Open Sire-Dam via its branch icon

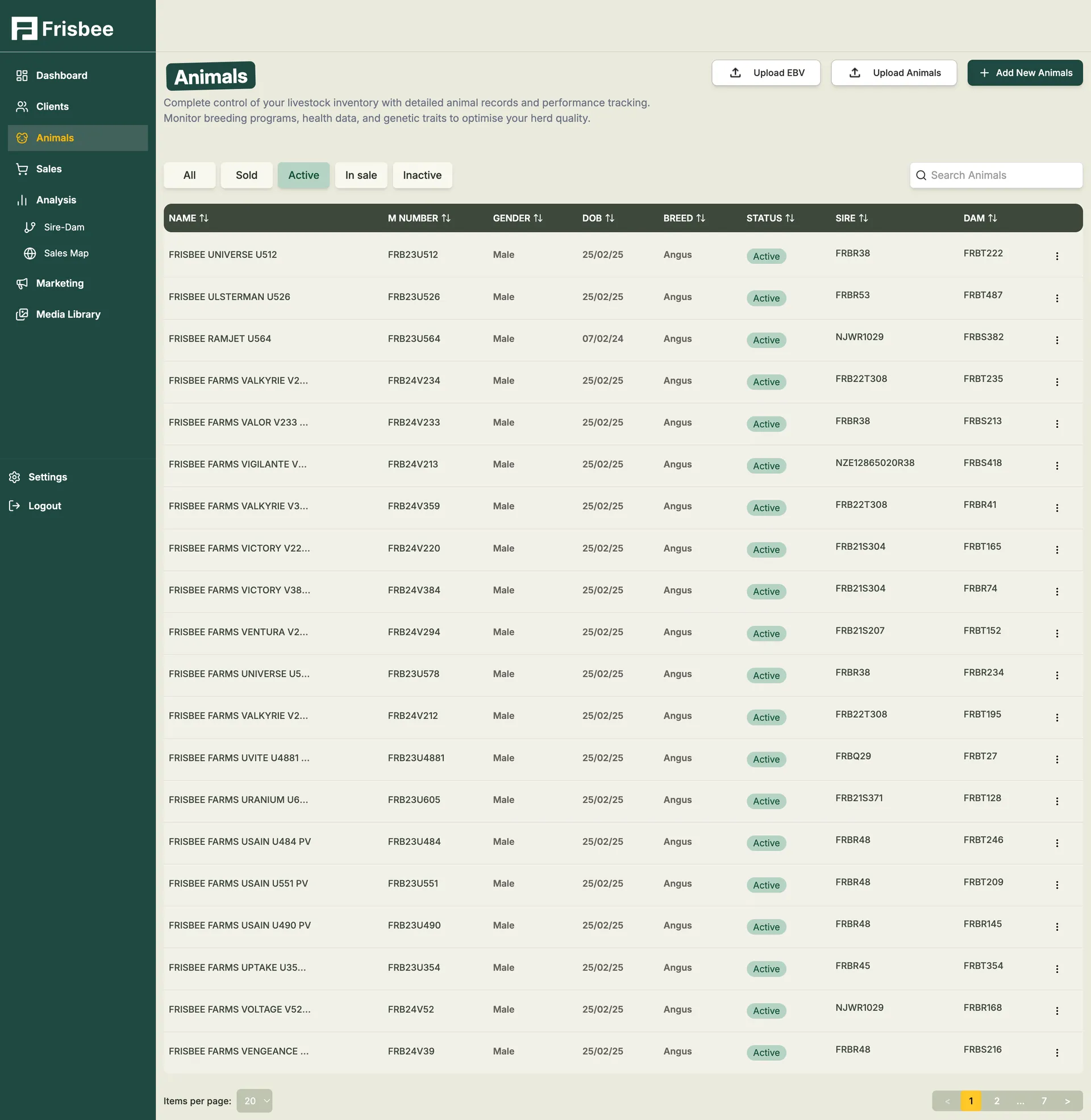click(30, 227)
